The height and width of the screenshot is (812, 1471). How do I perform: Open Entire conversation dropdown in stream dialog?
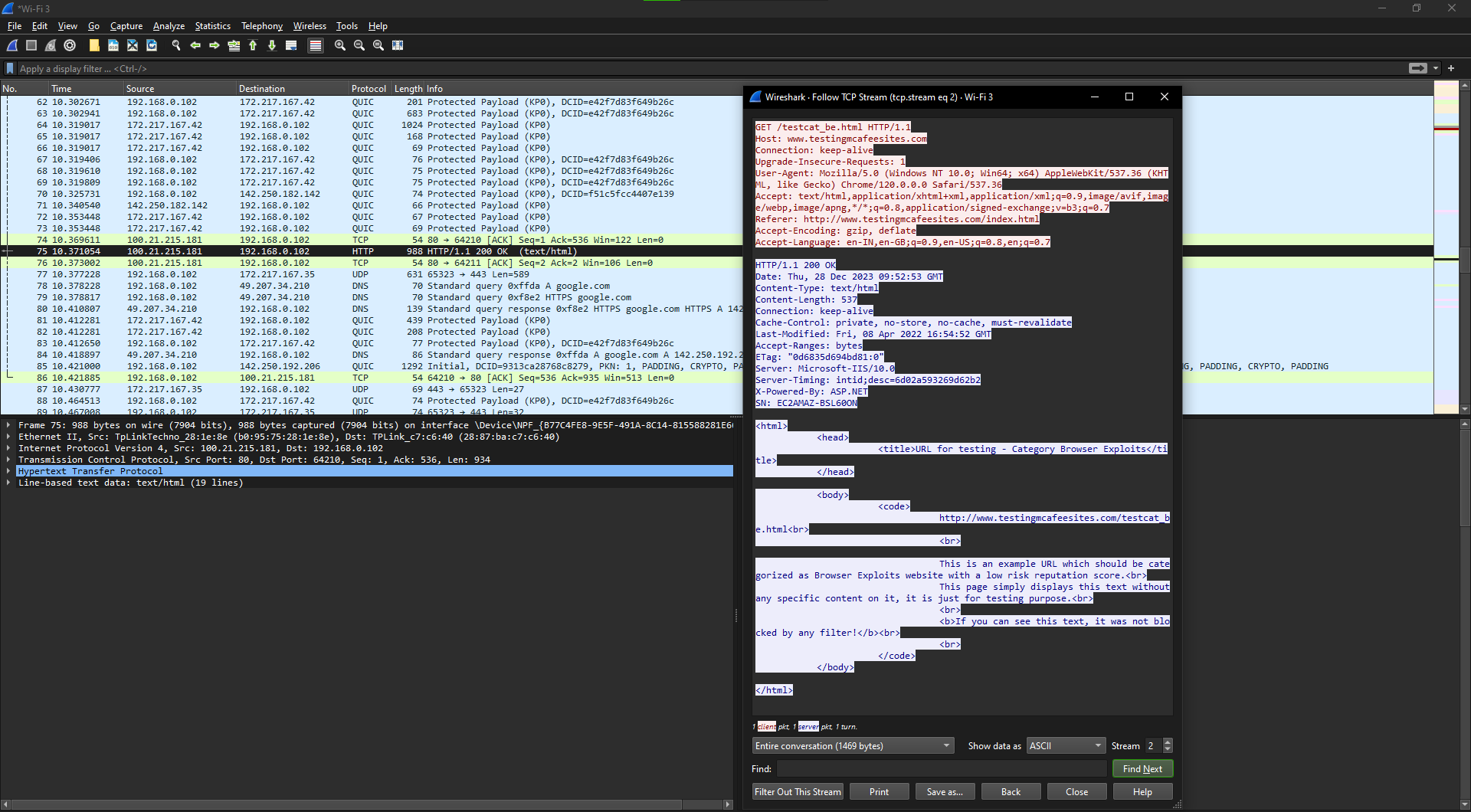pos(853,745)
